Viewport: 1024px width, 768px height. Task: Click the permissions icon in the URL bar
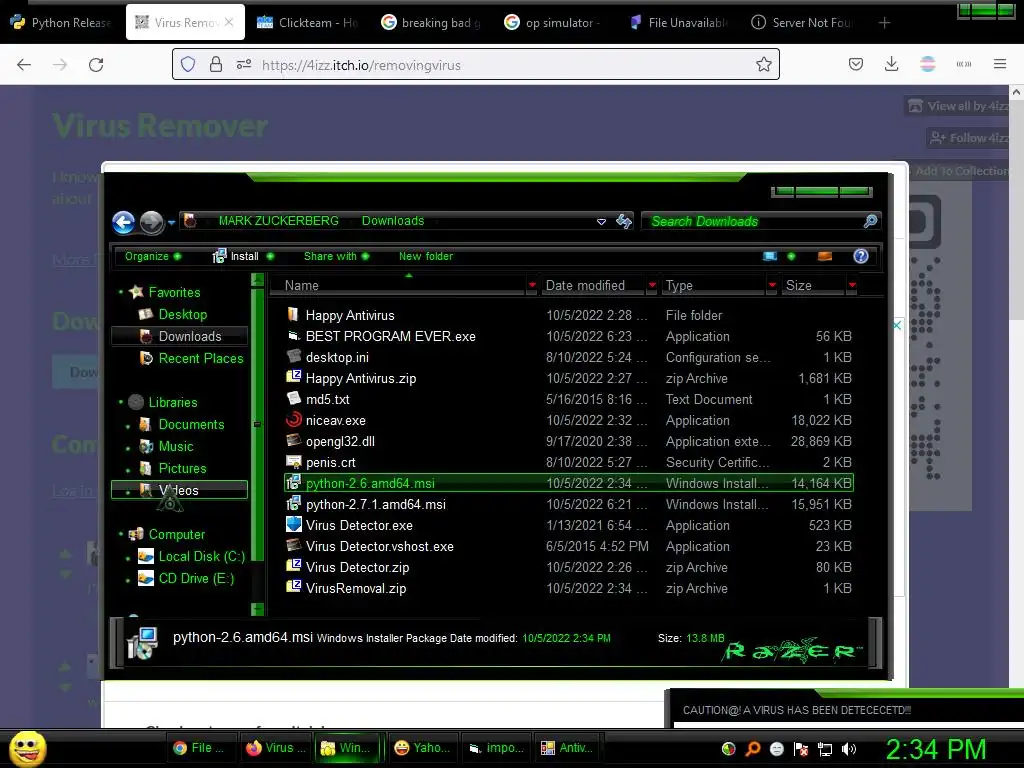(x=244, y=65)
